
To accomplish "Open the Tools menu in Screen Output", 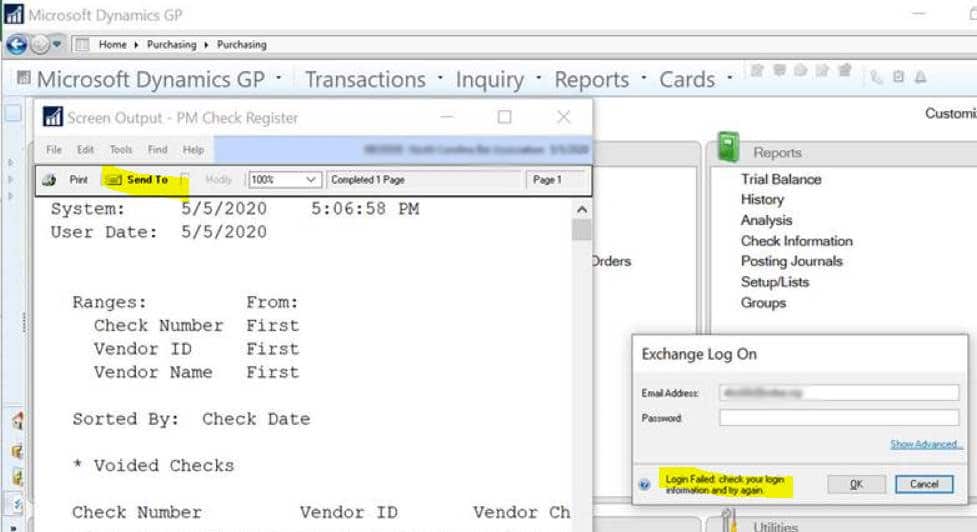I will [121, 150].
